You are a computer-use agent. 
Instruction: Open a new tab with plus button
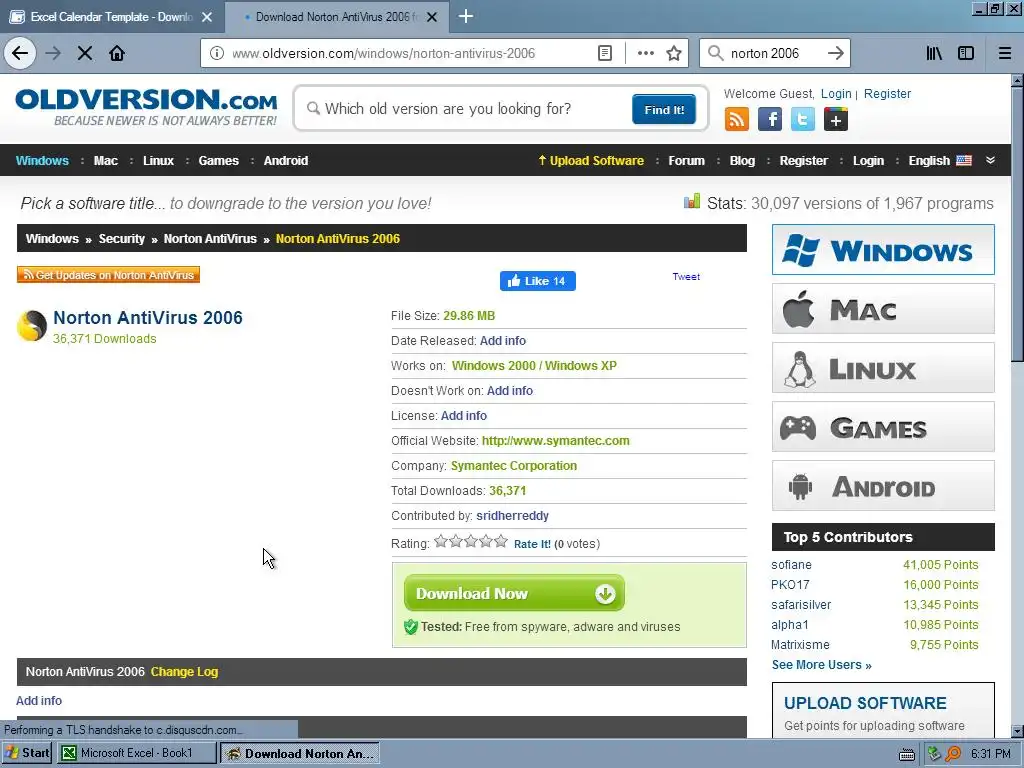tap(466, 16)
